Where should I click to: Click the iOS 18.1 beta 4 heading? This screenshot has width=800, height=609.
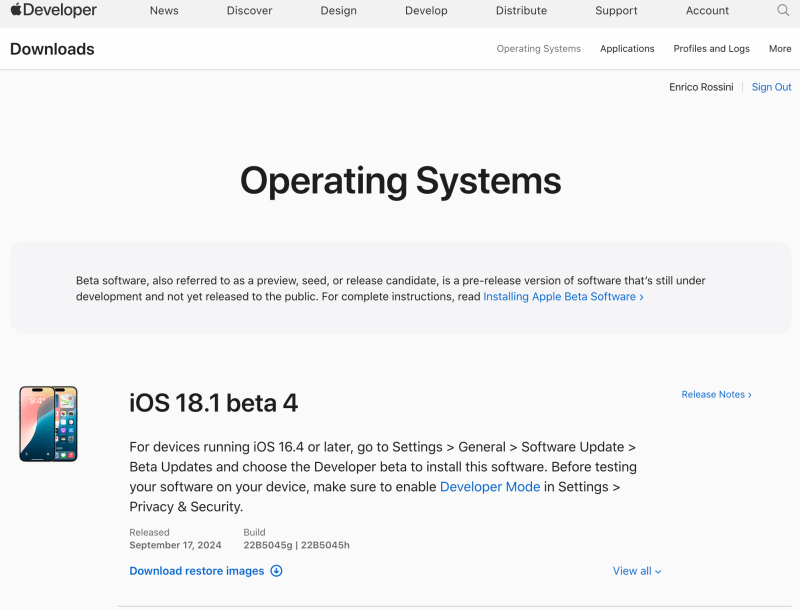[213, 403]
